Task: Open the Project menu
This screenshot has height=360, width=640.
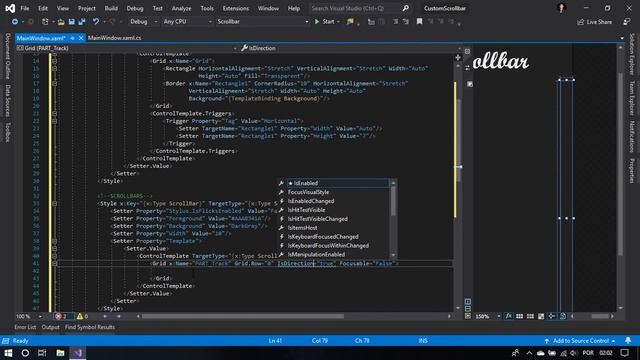Action: coord(87,8)
